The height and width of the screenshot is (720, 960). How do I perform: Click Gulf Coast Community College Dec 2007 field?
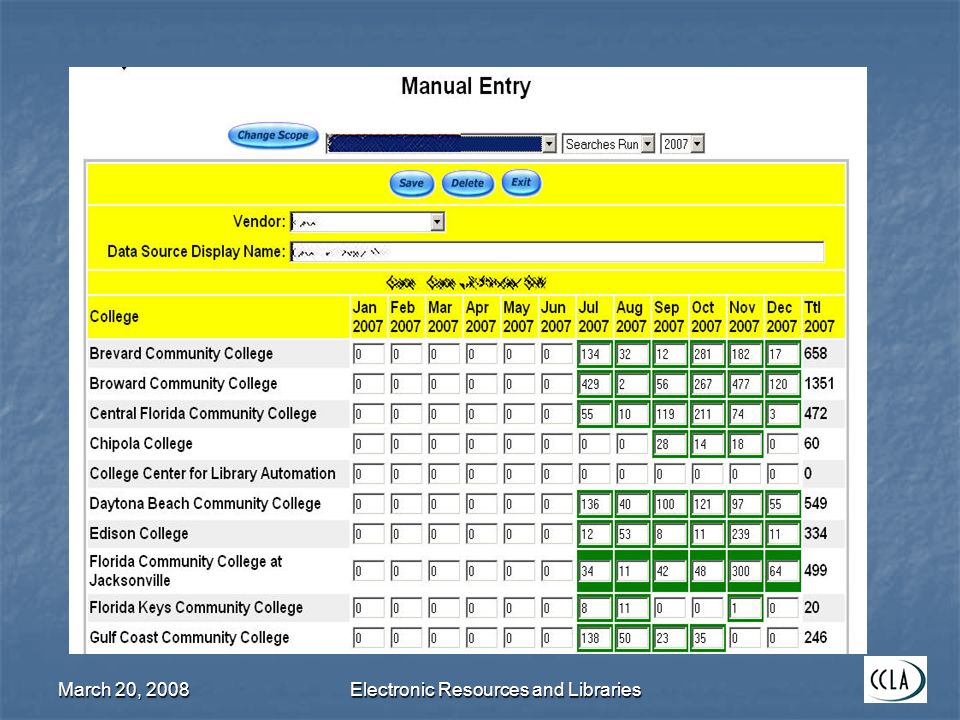pyautogui.click(x=783, y=638)
